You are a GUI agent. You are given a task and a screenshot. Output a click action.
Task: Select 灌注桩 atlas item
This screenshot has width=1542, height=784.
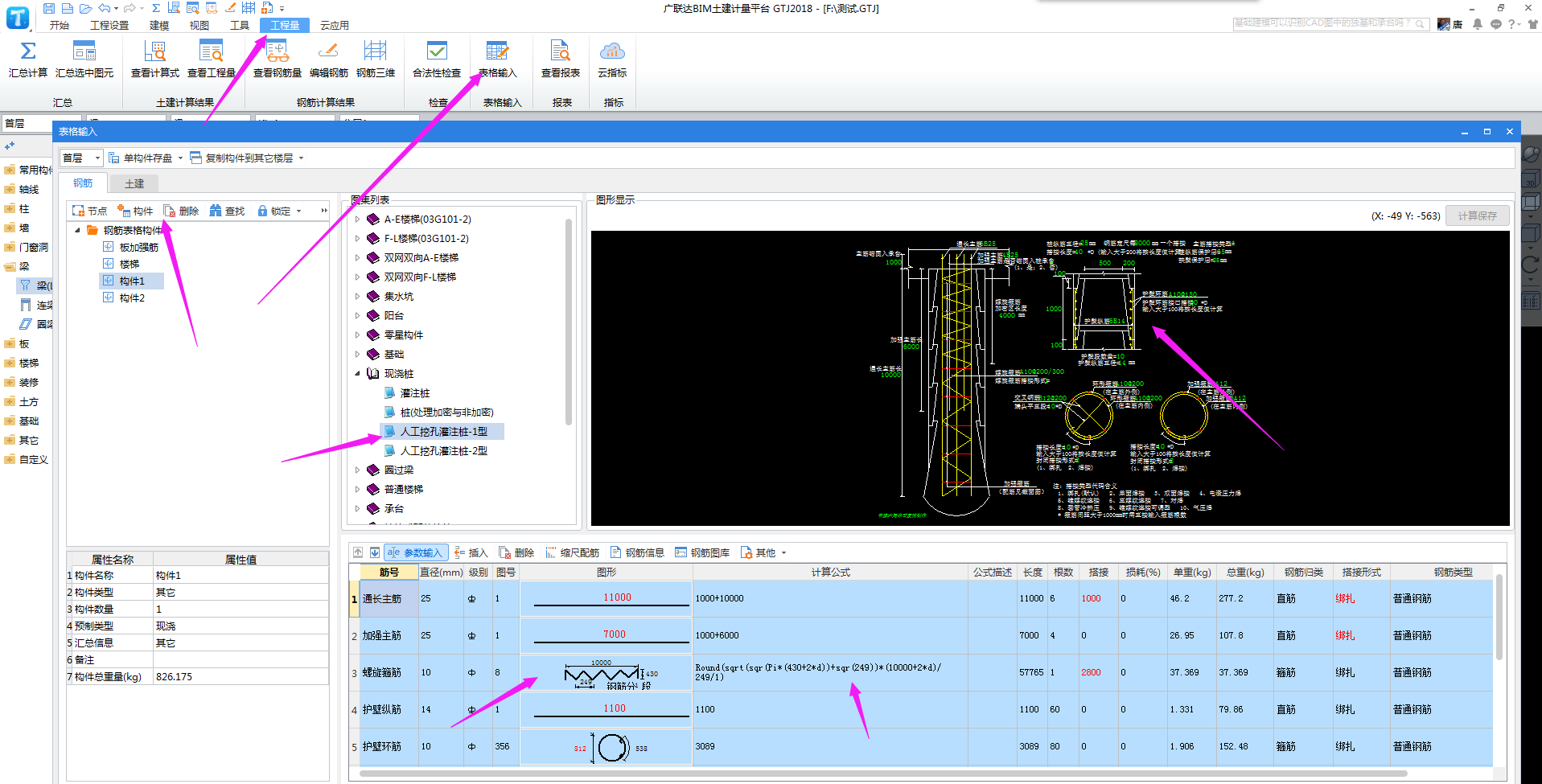click(x=415, y=392)
